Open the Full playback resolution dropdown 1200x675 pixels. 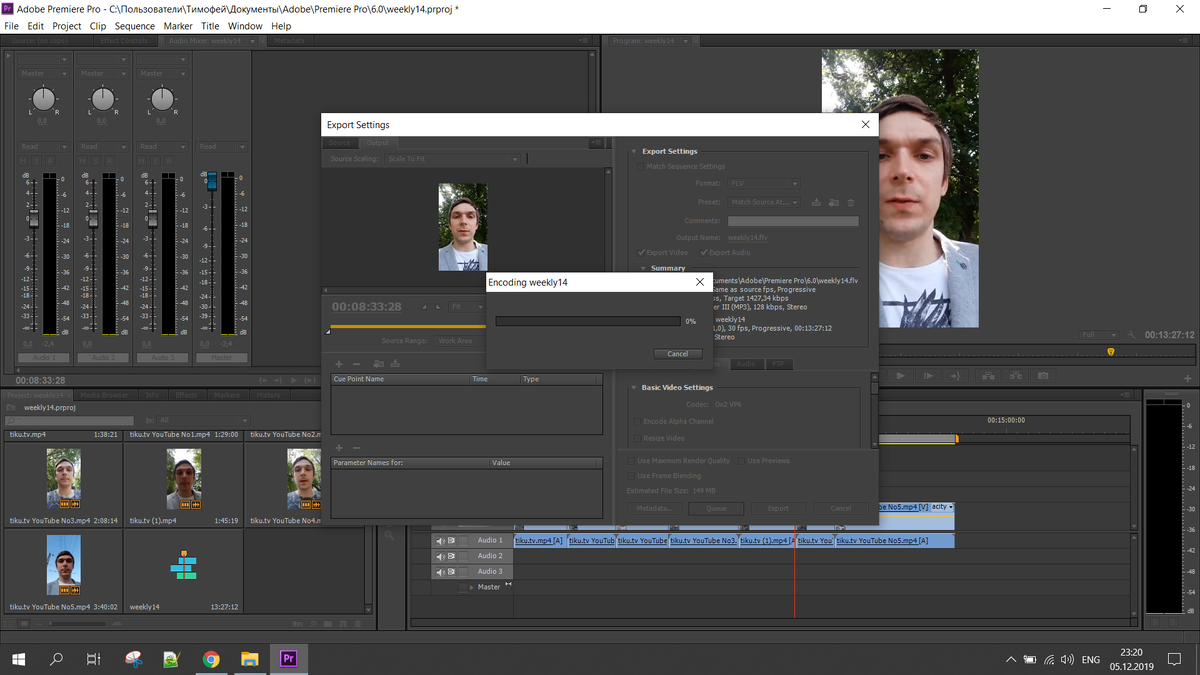click(1100, 335)
